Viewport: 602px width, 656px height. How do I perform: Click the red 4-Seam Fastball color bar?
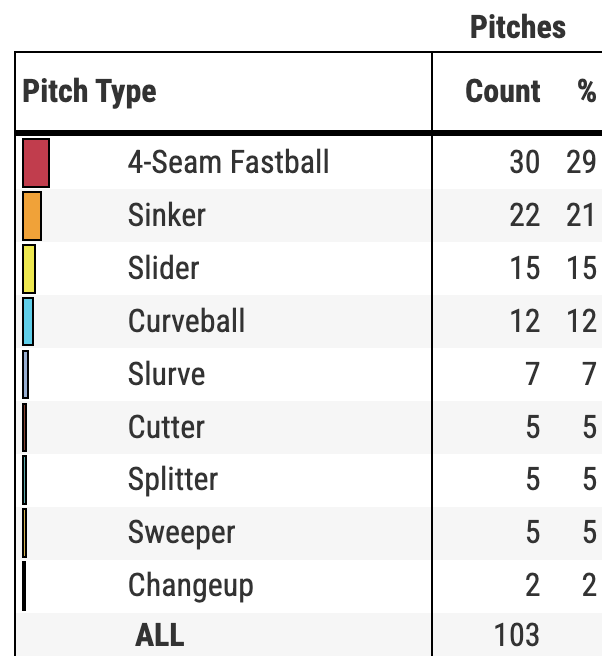(x=36, y=163)
